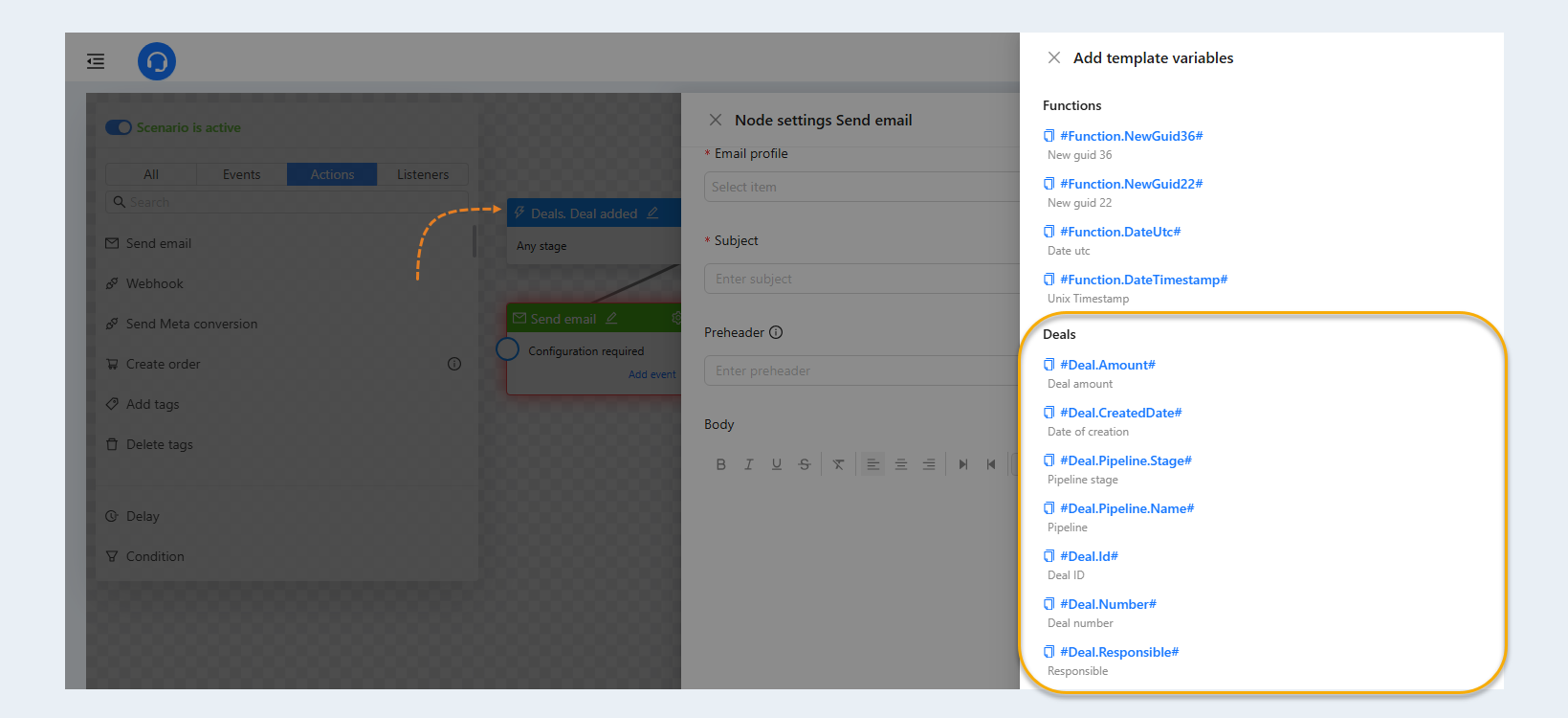Screen dimensions: 1568x718
Task: Open the Email profile Select item dropdown
Action: (x=862, y=187)
